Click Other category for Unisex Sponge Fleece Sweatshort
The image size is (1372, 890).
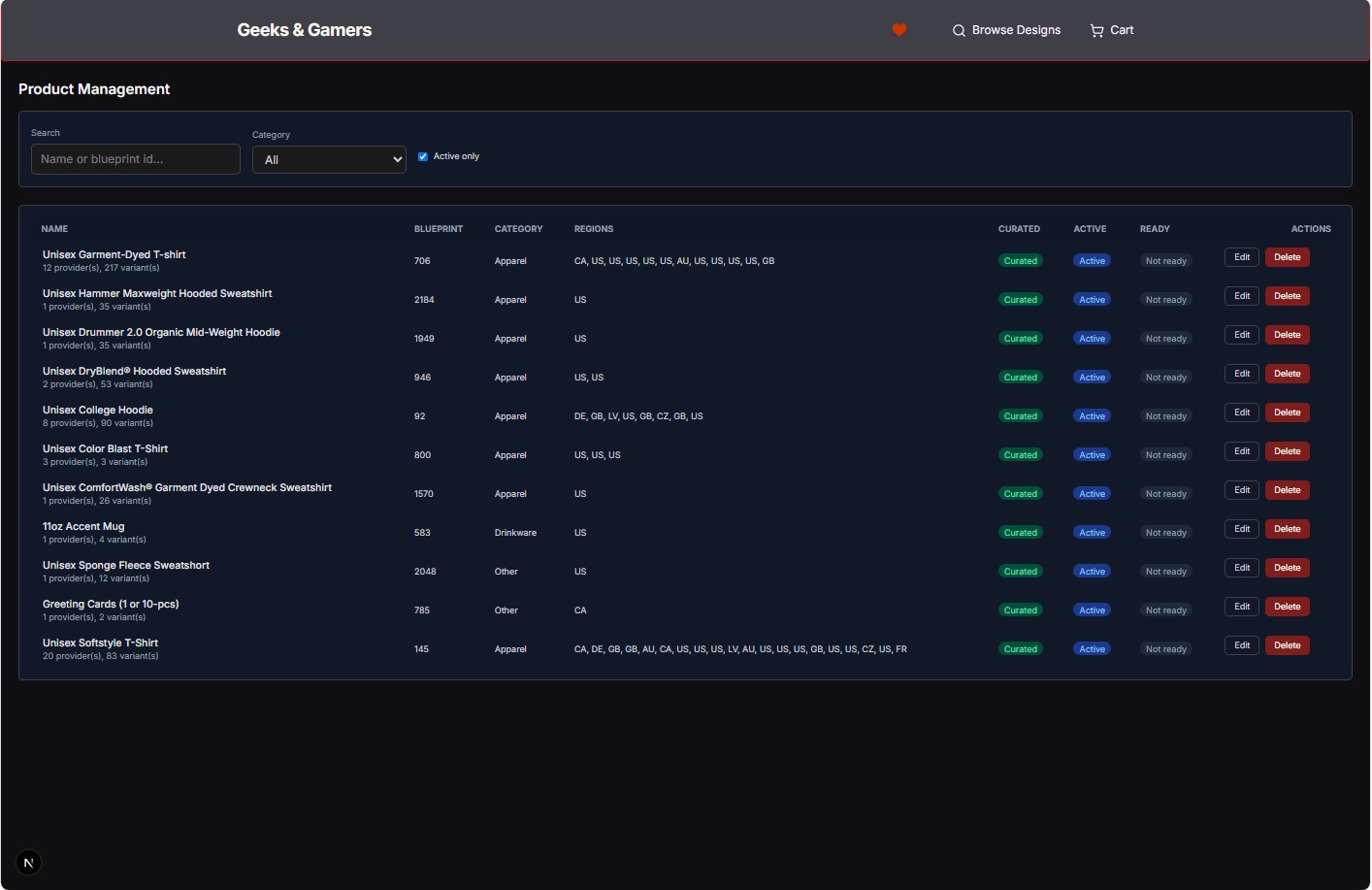(x=506, y=572)
